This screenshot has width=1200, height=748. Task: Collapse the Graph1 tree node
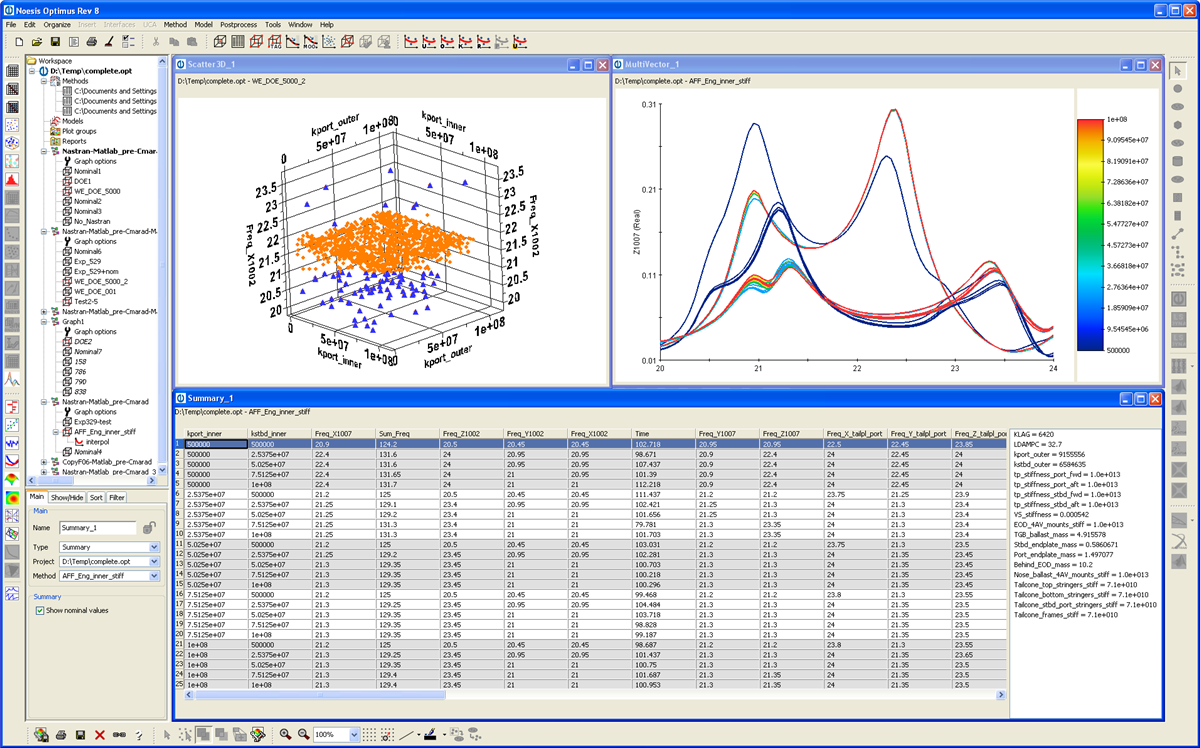pos(44,322)
